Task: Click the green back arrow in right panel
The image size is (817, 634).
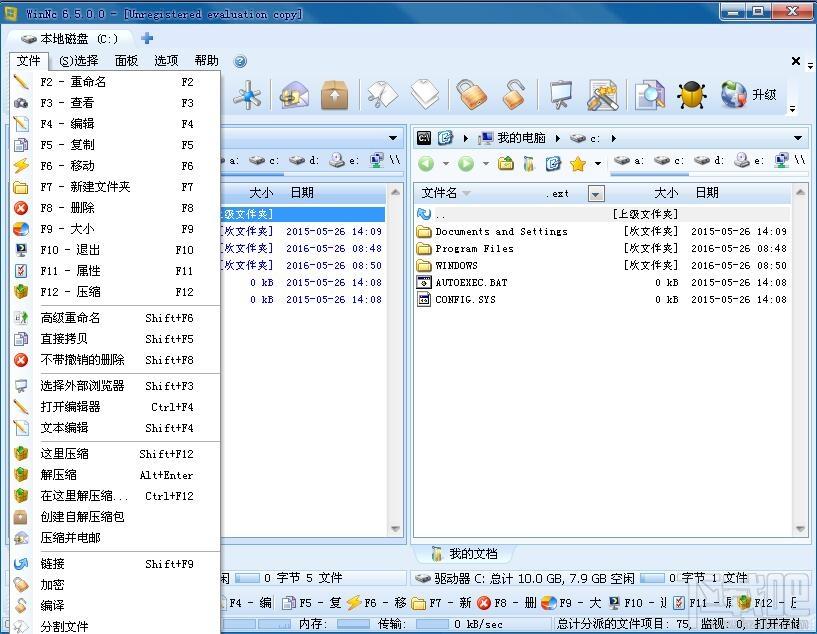Action: click(x=426, y=164)
